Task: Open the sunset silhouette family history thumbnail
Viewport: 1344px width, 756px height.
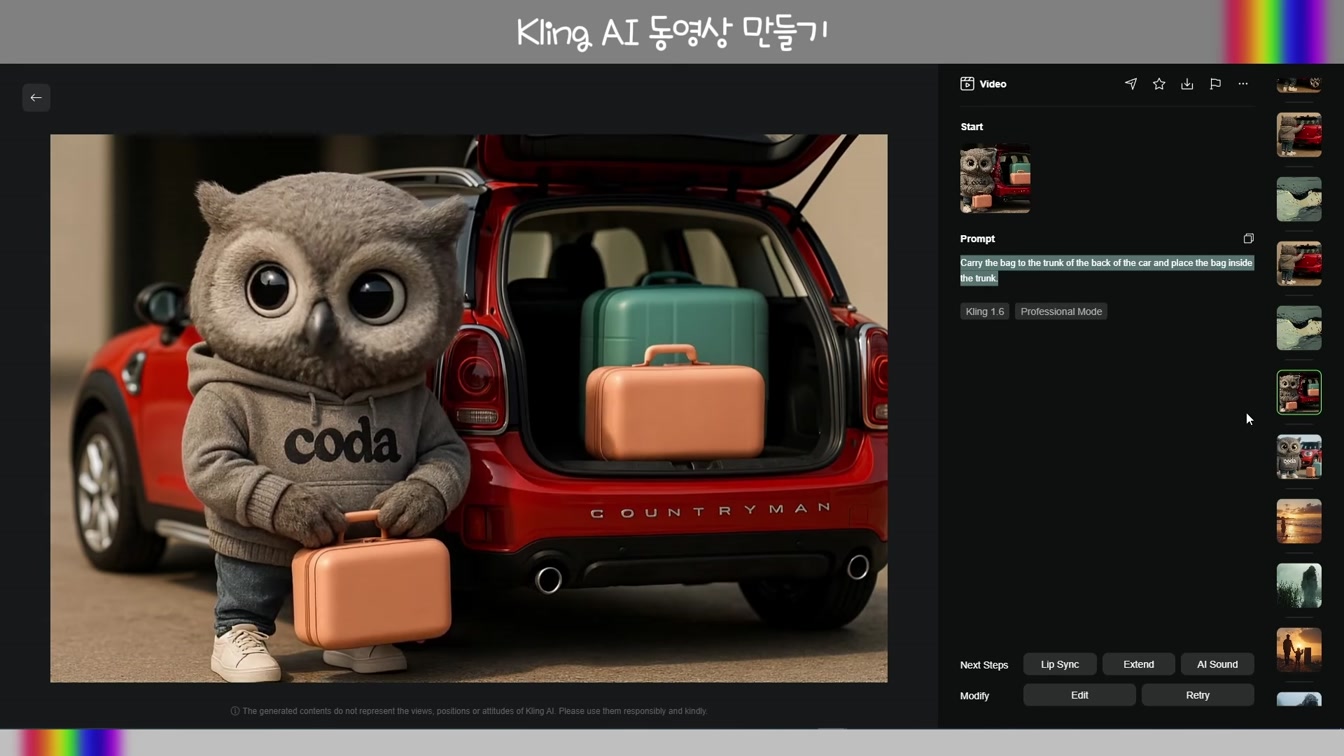Action: click(x=1299, y=650)
